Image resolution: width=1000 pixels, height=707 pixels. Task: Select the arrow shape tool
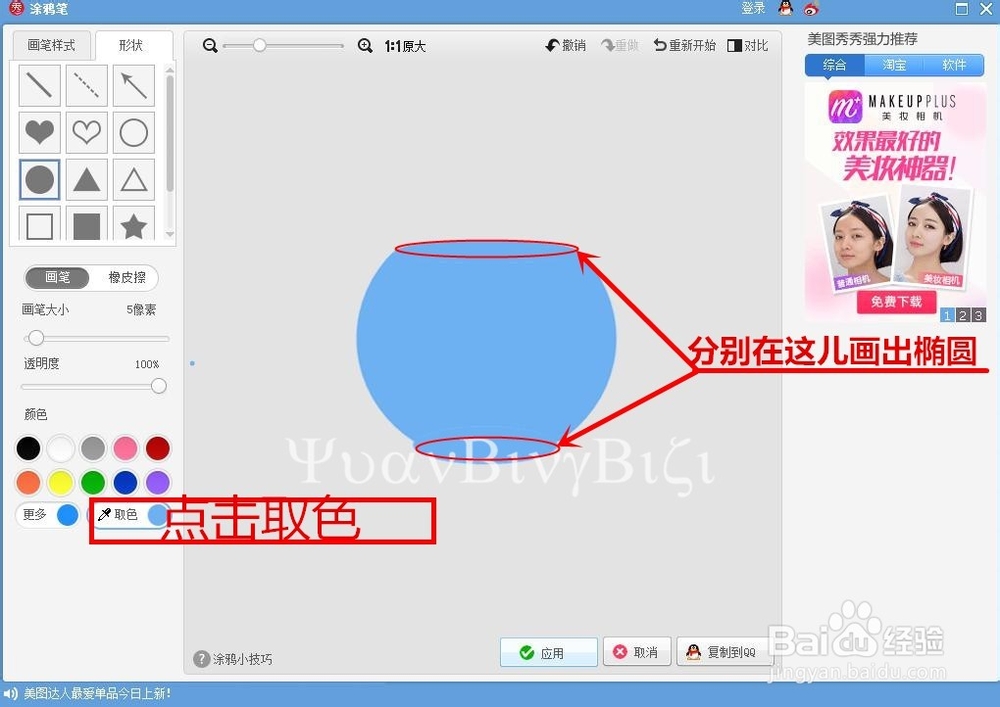coord(133,85)
